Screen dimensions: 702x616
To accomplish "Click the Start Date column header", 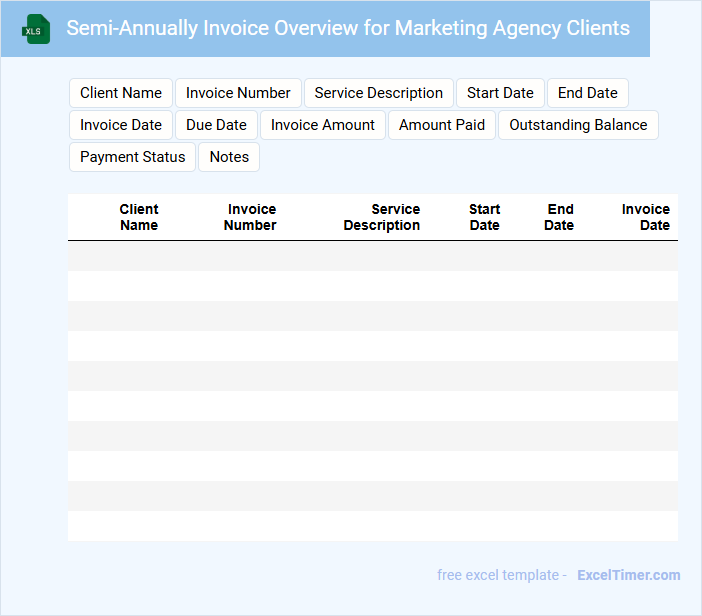I will [x=485, y=217].
